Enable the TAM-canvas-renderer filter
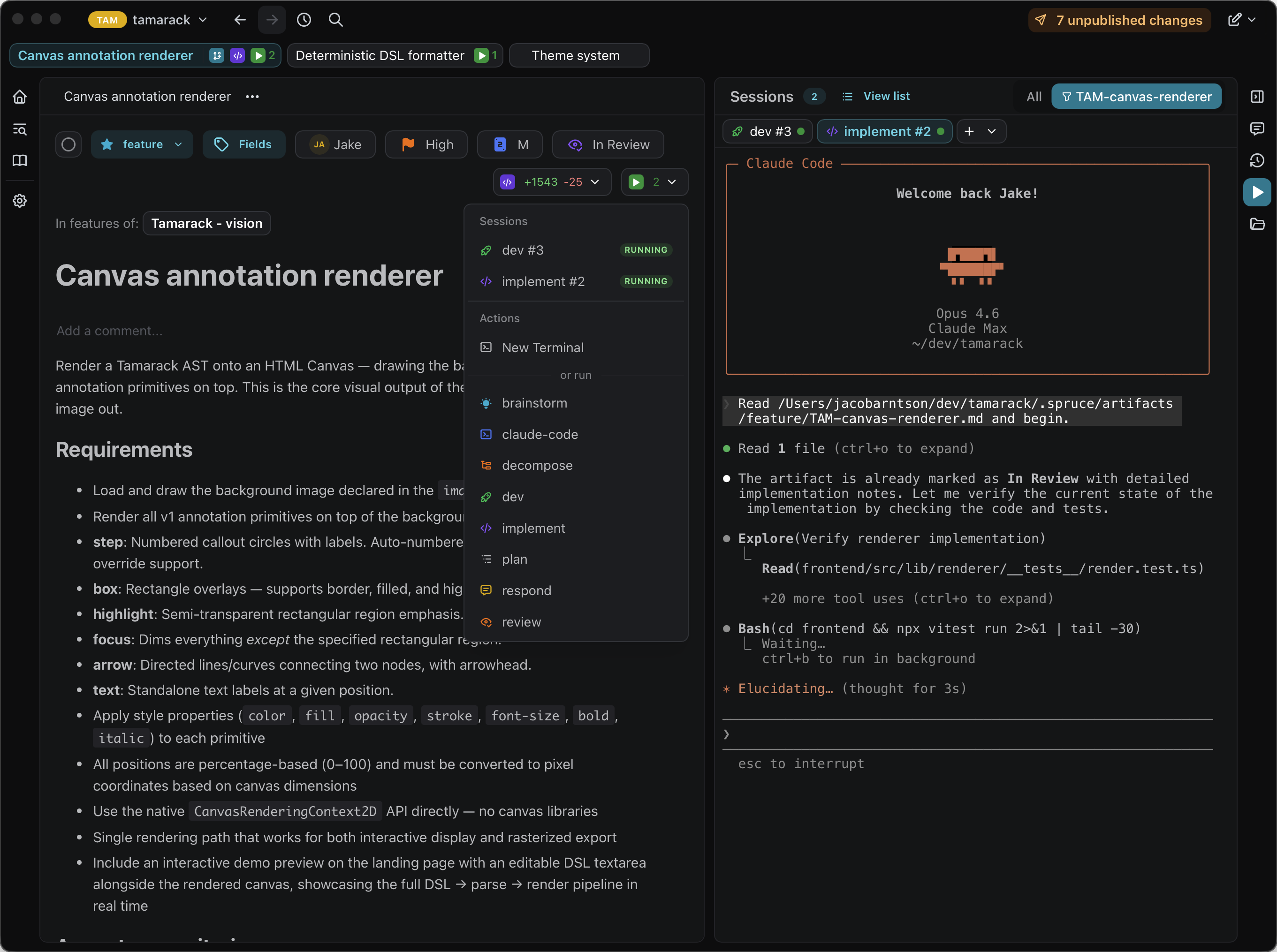Image resolution: width=1277 pixels, height=952 pixels. click(1136, 97)
